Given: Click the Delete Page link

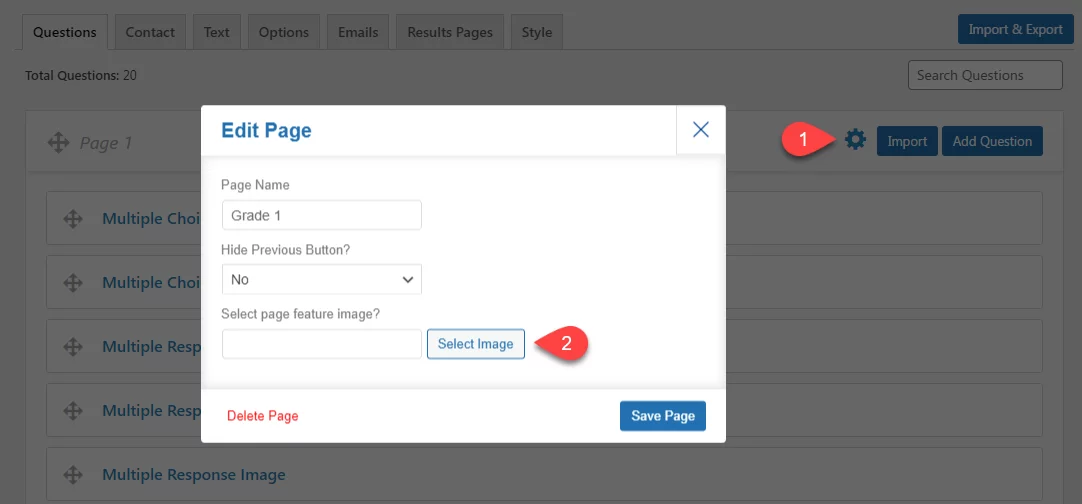Looking at the screenshot, I should point(262,416).
